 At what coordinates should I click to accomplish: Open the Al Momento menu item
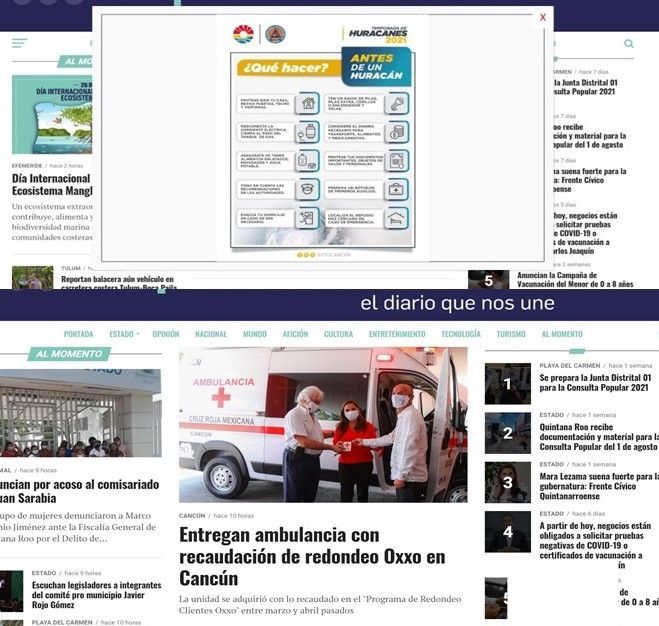click(562, 334)
